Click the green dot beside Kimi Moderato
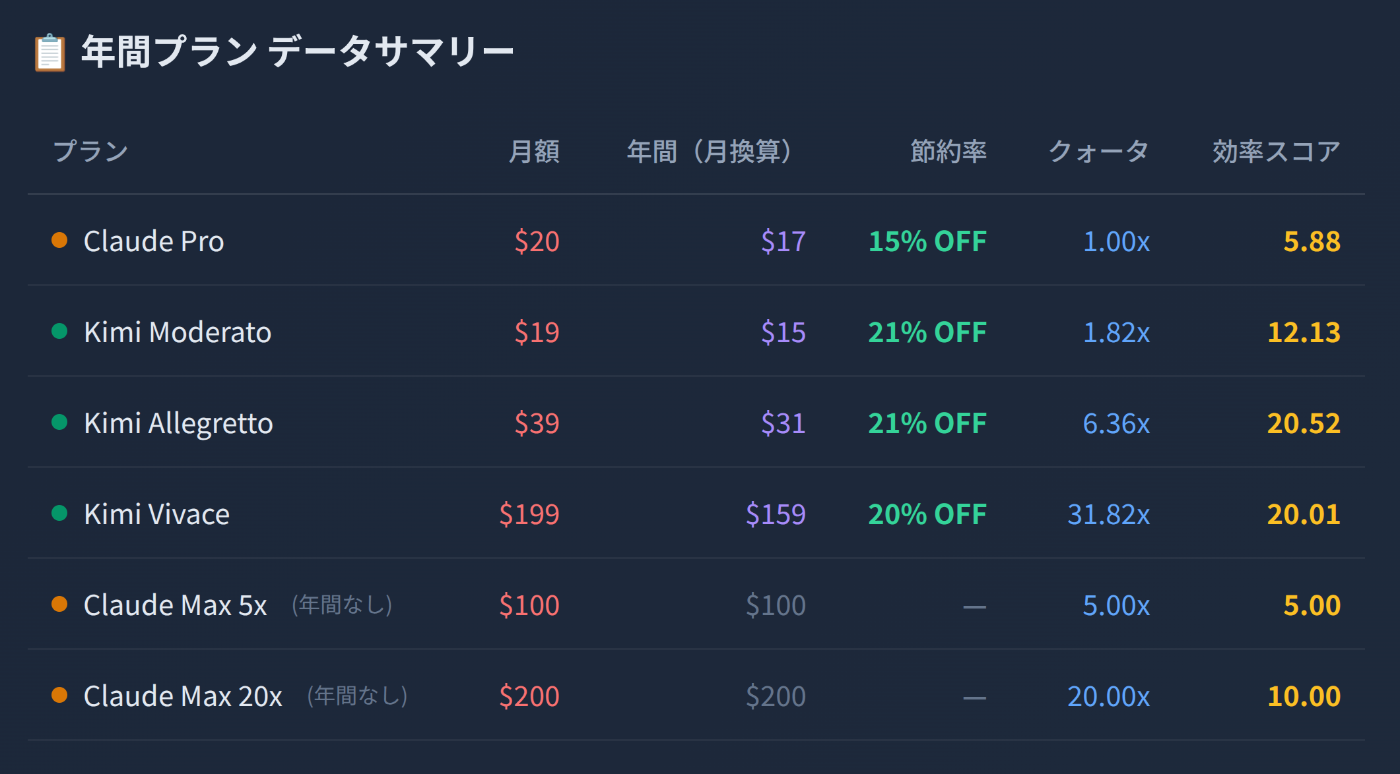Screen dimensions: 1400x774 59,331
